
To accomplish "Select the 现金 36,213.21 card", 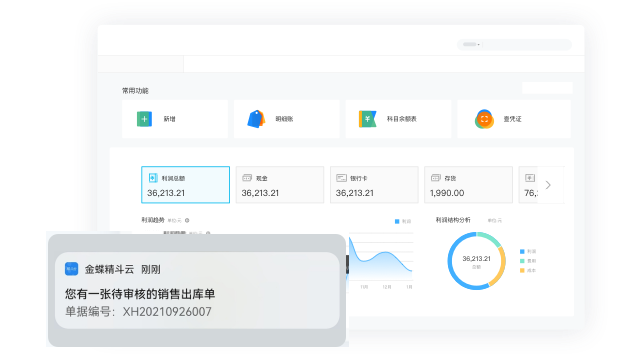I will coord(280,184).
